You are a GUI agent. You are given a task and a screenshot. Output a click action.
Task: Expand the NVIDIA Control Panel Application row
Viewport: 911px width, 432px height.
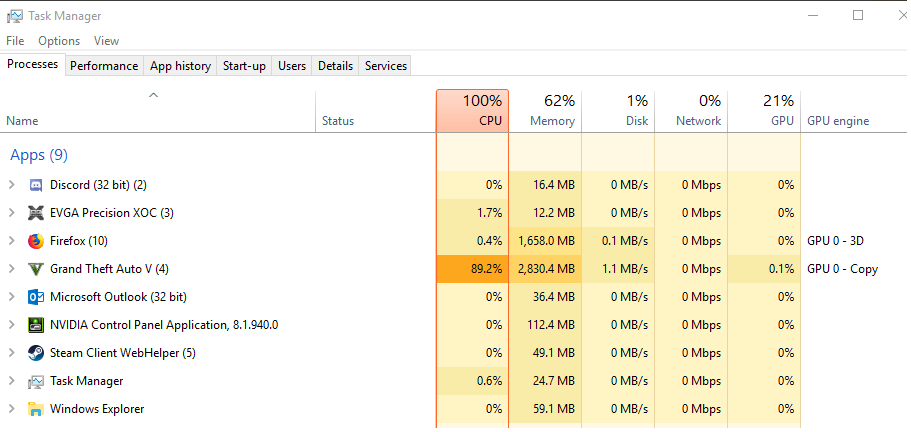coord(11,325)
